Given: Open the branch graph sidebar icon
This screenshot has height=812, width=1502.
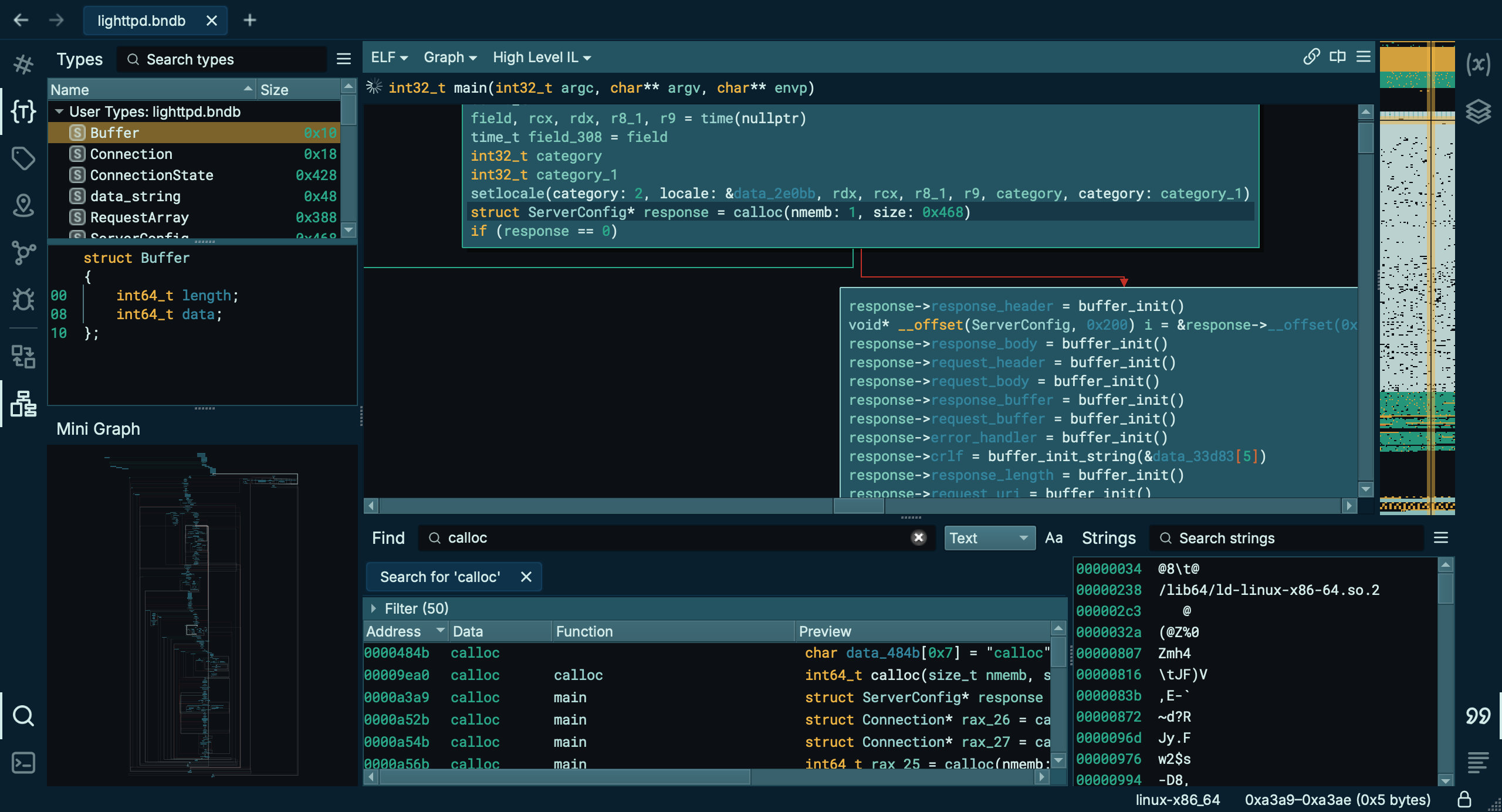Looking at the screenshot, I should coord(23,253).
